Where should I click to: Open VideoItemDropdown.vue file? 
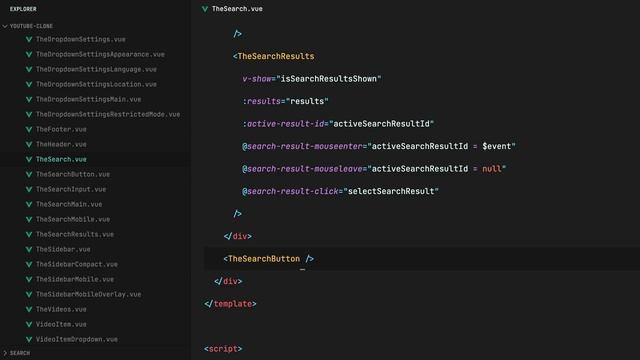(x=77, y=339)
